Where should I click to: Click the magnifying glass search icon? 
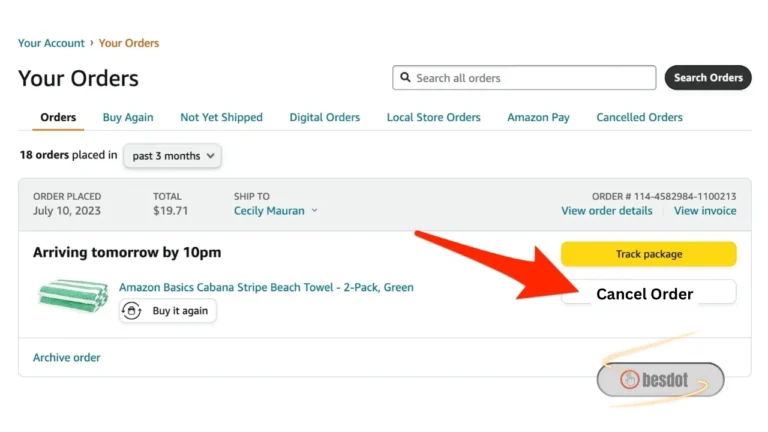[405, 77]
